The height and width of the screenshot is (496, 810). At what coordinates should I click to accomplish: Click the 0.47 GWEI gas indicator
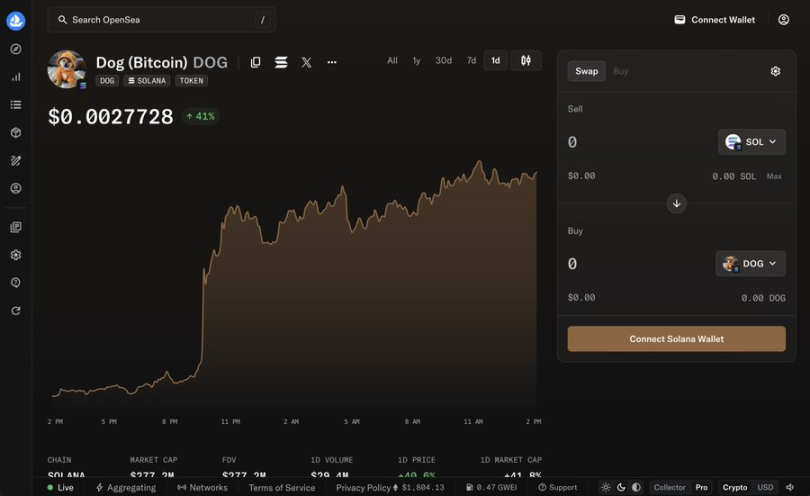tap(491, 487)
